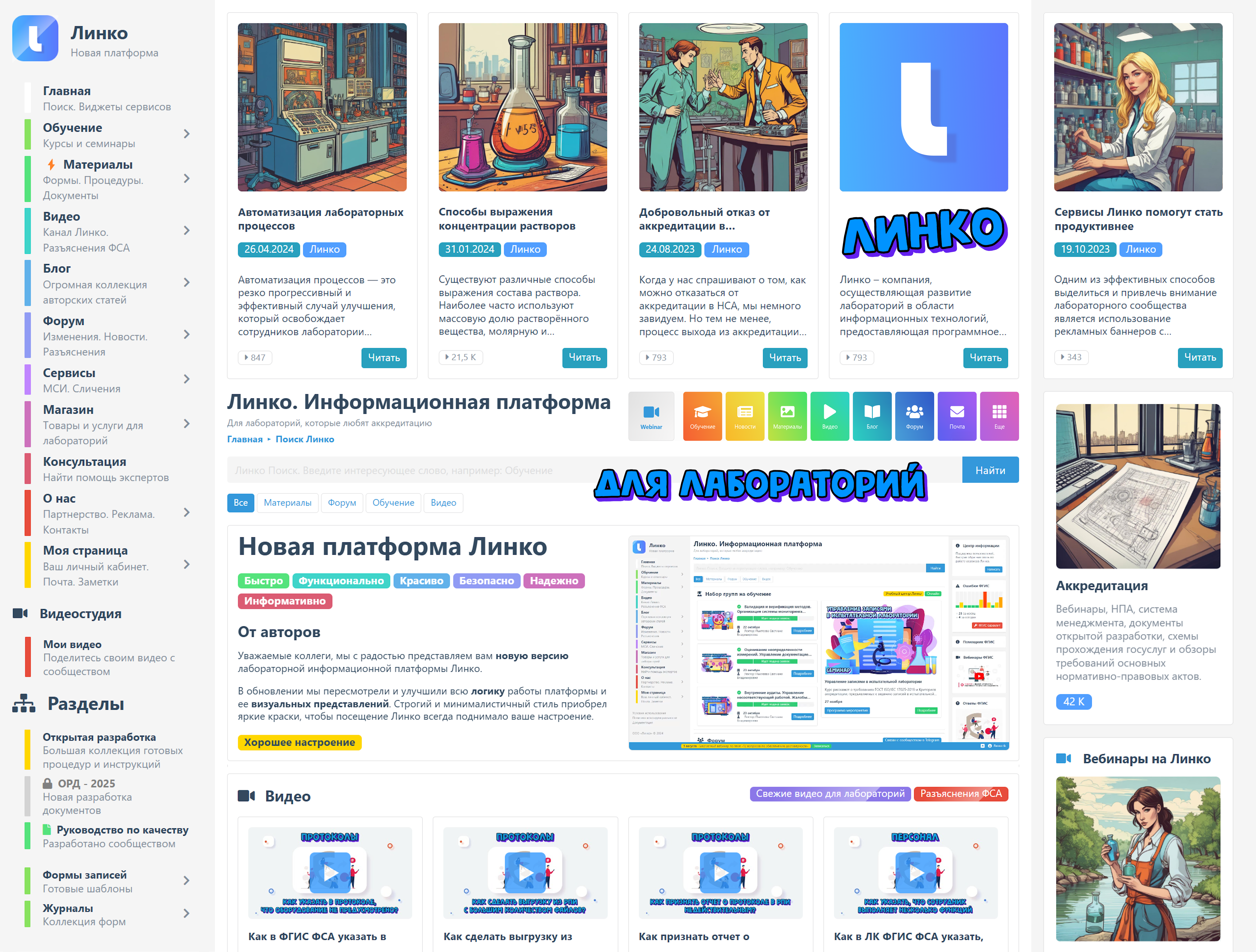The width and height of the screenshot is (1256, 952).
Task: Open the Еще grid tile
Action: click(999, 416)
